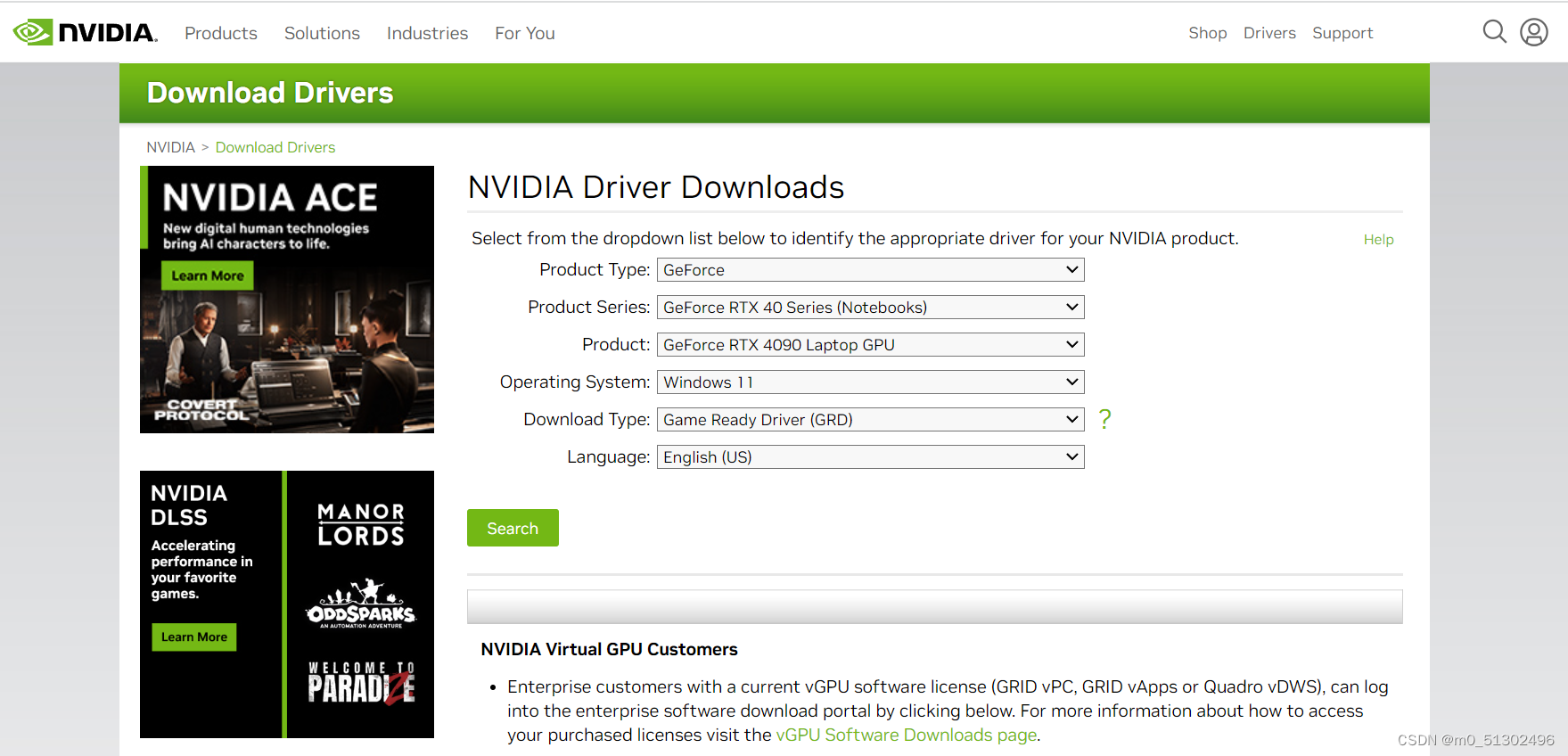Click the Manor Lords game logo
Image resolution: width=1568 pixels, height=756 pixels.
(x=361, y=524)
